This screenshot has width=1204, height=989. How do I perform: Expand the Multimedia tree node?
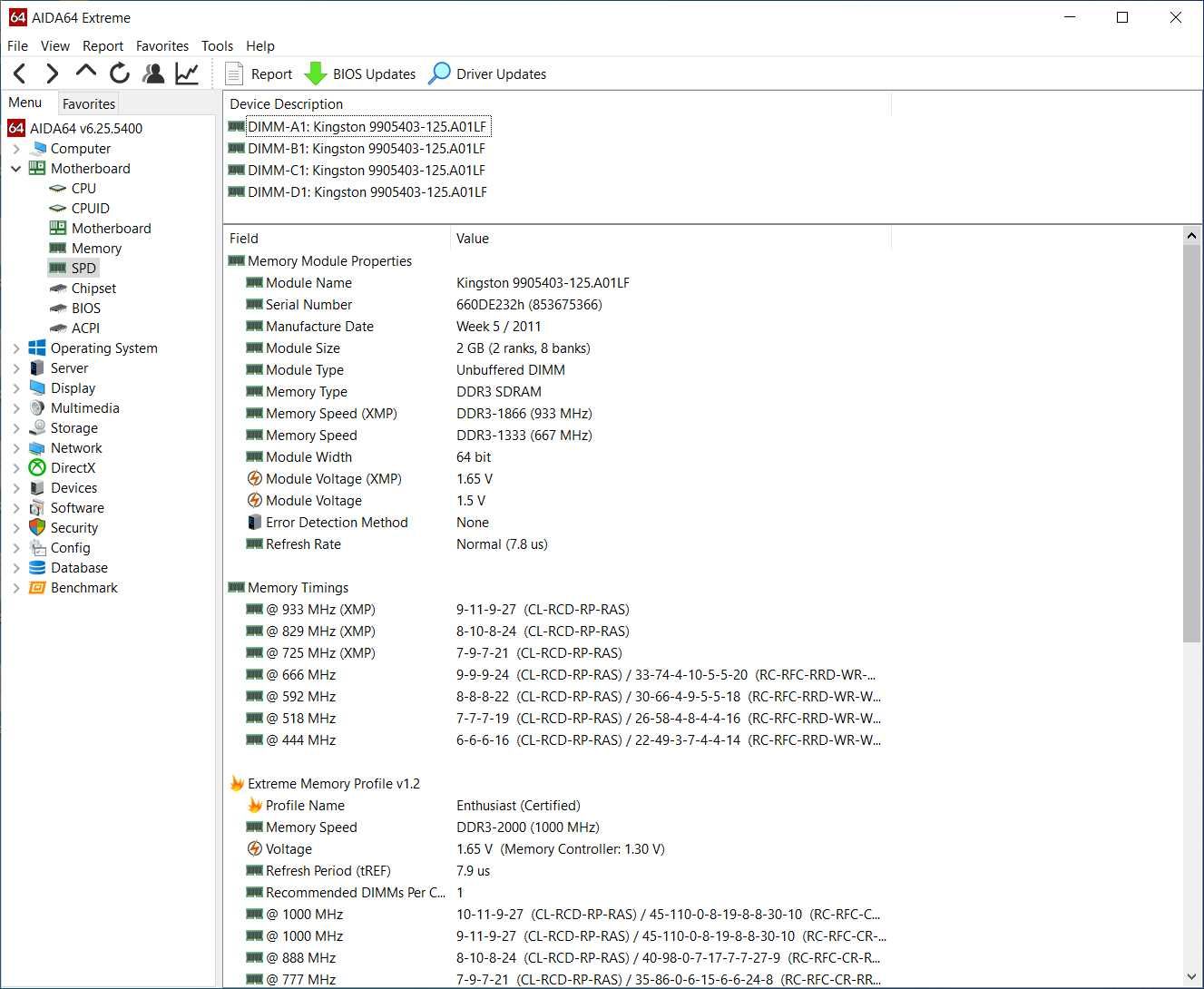(x=16, y=408)
